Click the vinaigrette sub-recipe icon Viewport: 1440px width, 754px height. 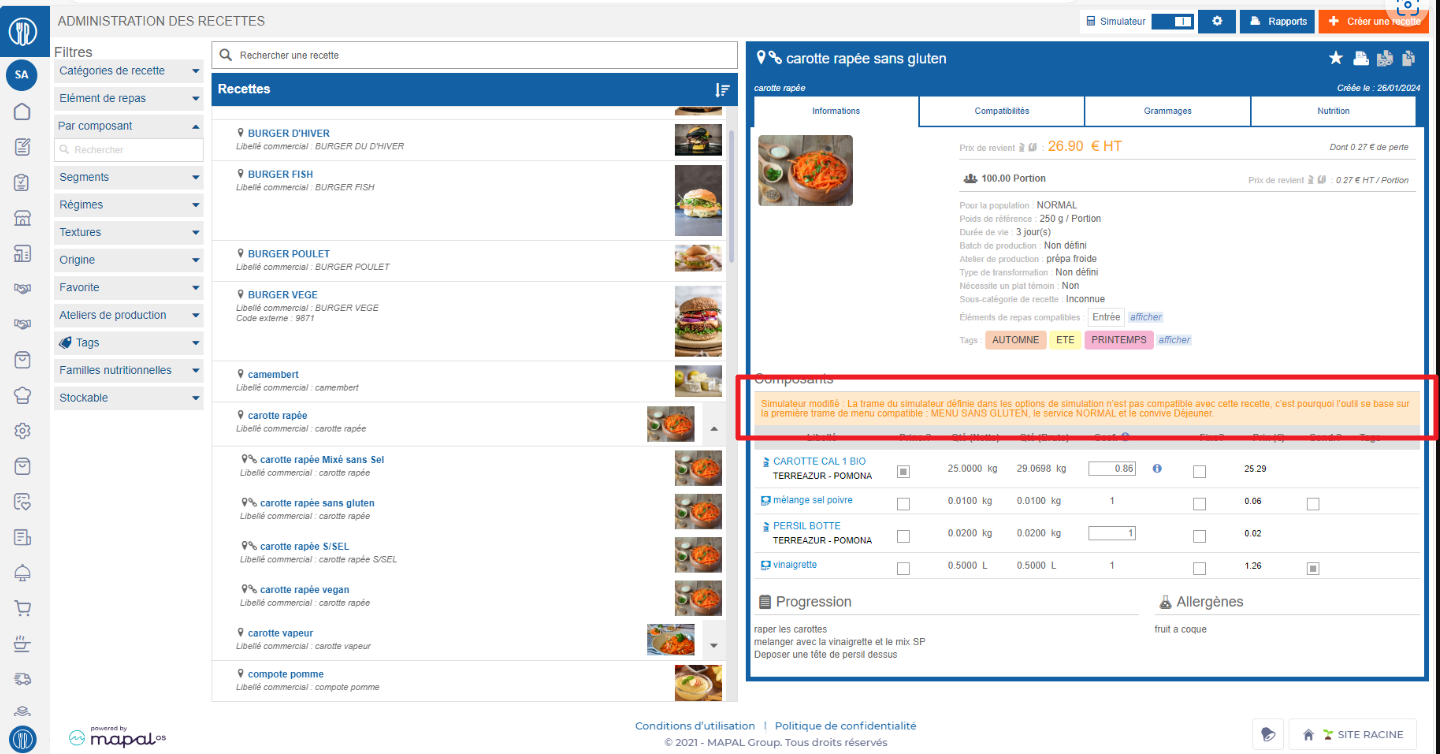765,565
